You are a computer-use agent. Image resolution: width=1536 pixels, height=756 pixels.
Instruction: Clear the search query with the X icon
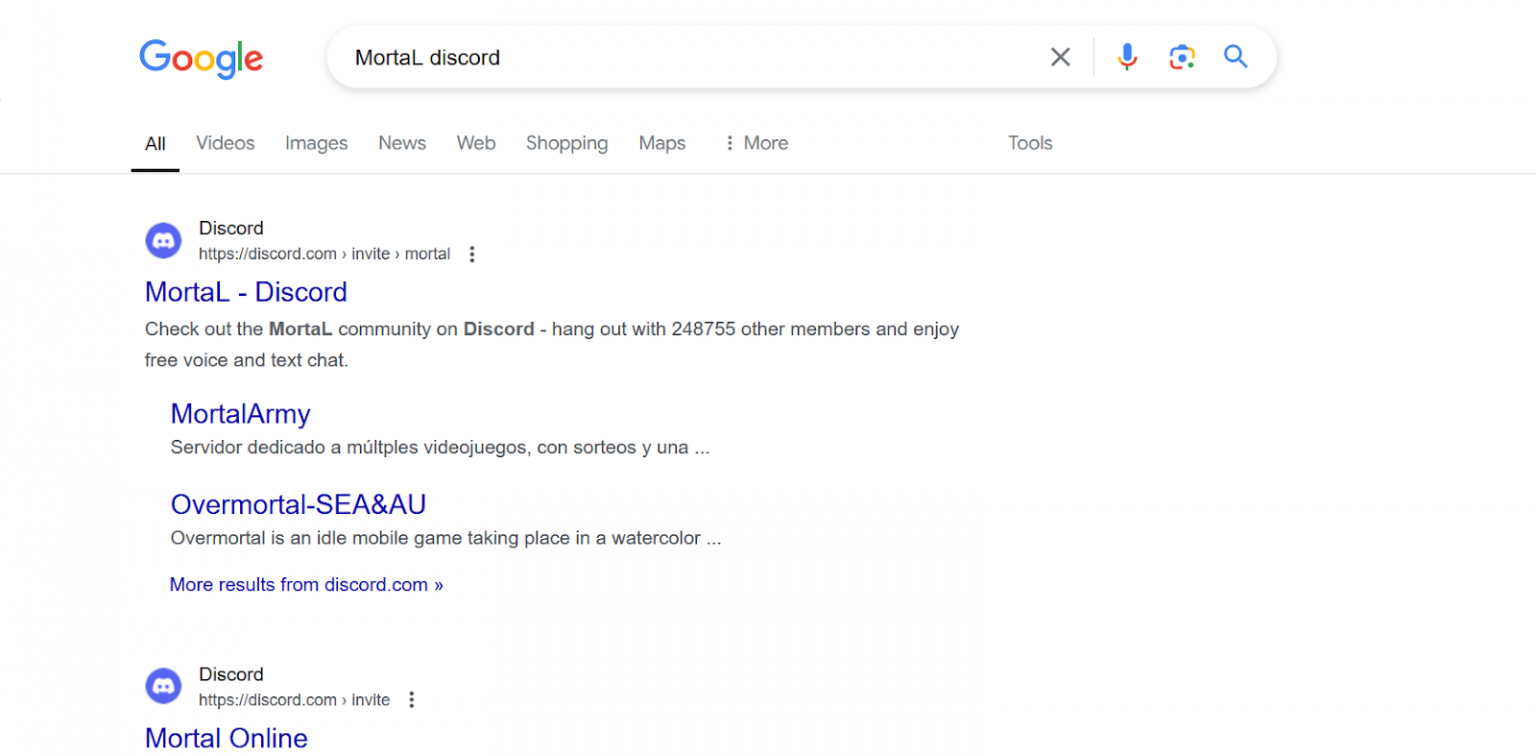(1060, 57)
